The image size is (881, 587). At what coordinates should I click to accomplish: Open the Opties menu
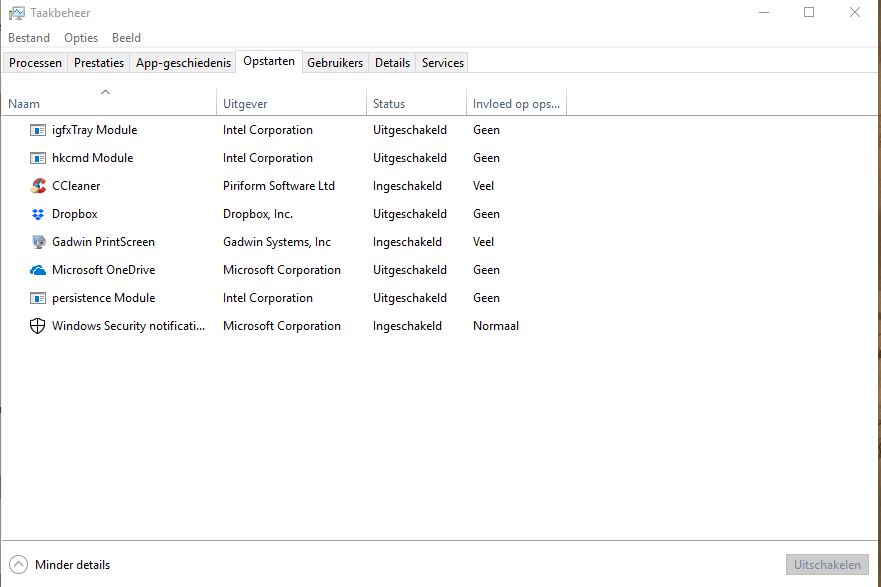[81, 38]
